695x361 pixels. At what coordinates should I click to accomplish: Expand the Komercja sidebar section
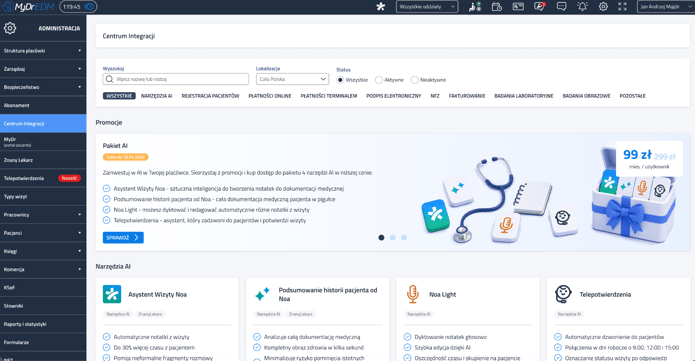point(43,269)
